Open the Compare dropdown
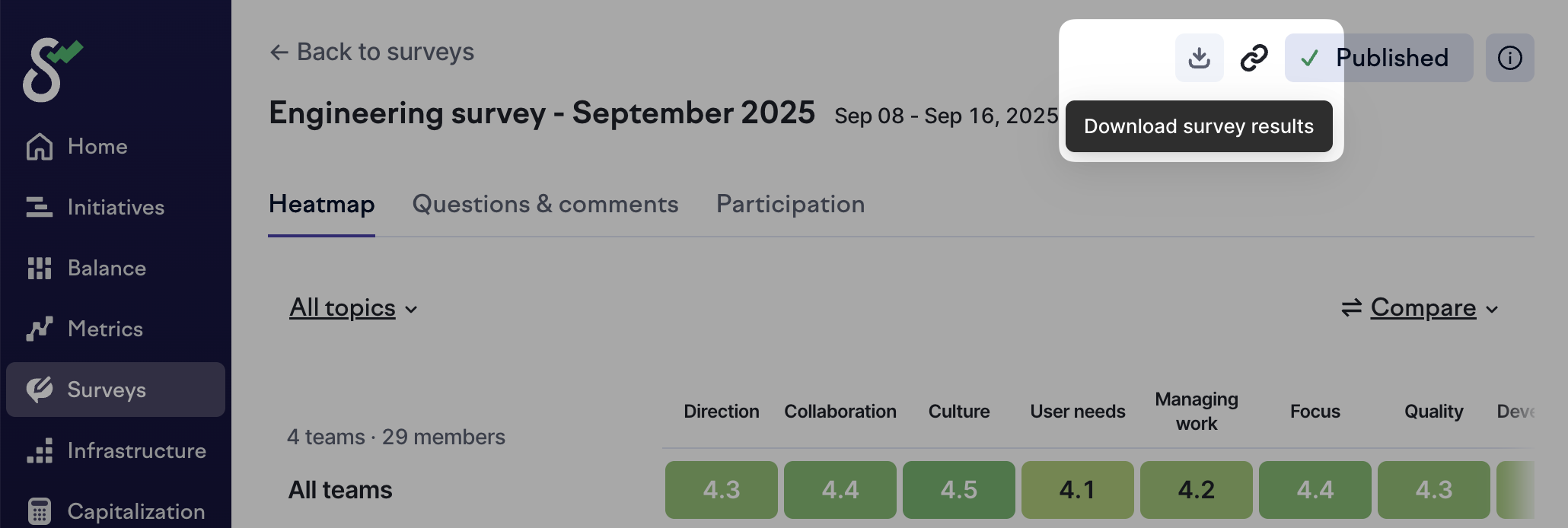The width and height of the screenshot is (1568, 528). pyautogui.click(x=1420, y=308)
